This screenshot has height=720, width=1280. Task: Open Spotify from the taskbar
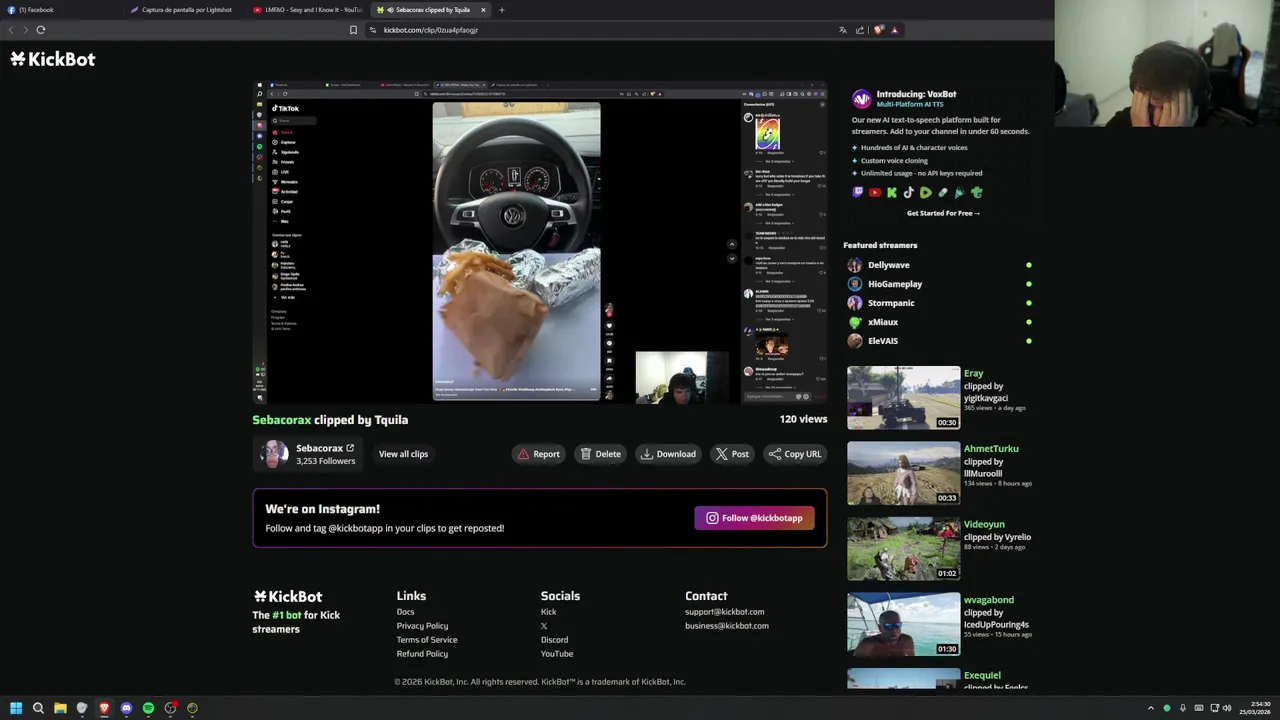[x=148, y=708]
